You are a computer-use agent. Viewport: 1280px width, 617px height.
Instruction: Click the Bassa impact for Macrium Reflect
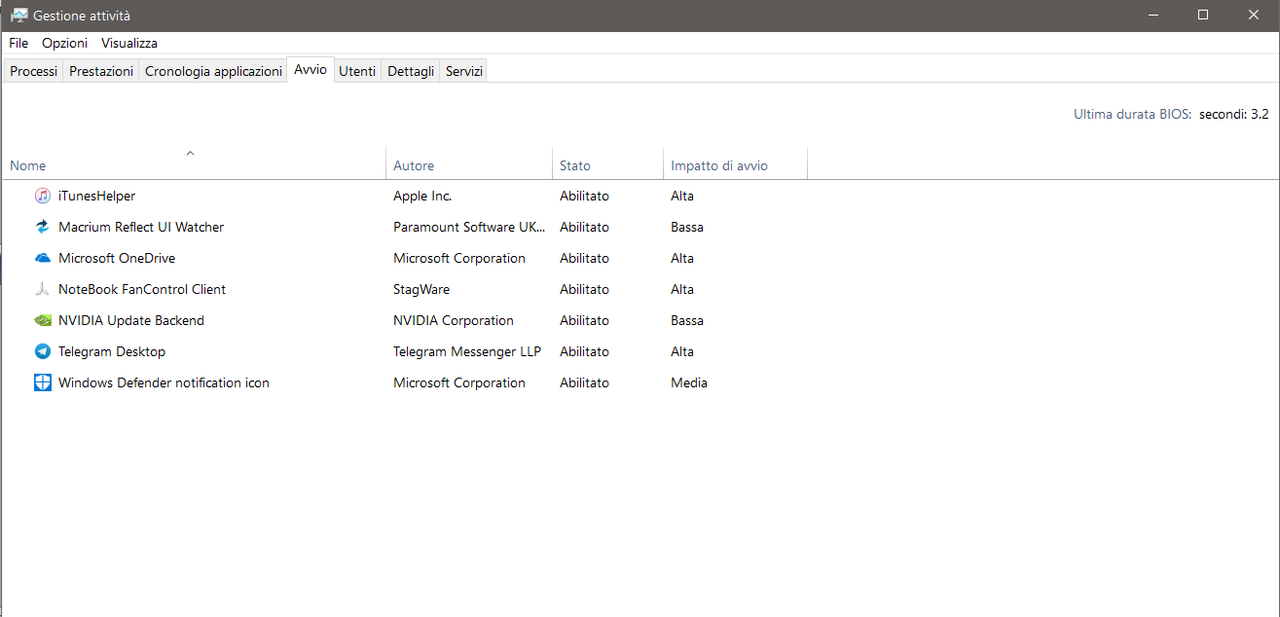click(687, 227)
